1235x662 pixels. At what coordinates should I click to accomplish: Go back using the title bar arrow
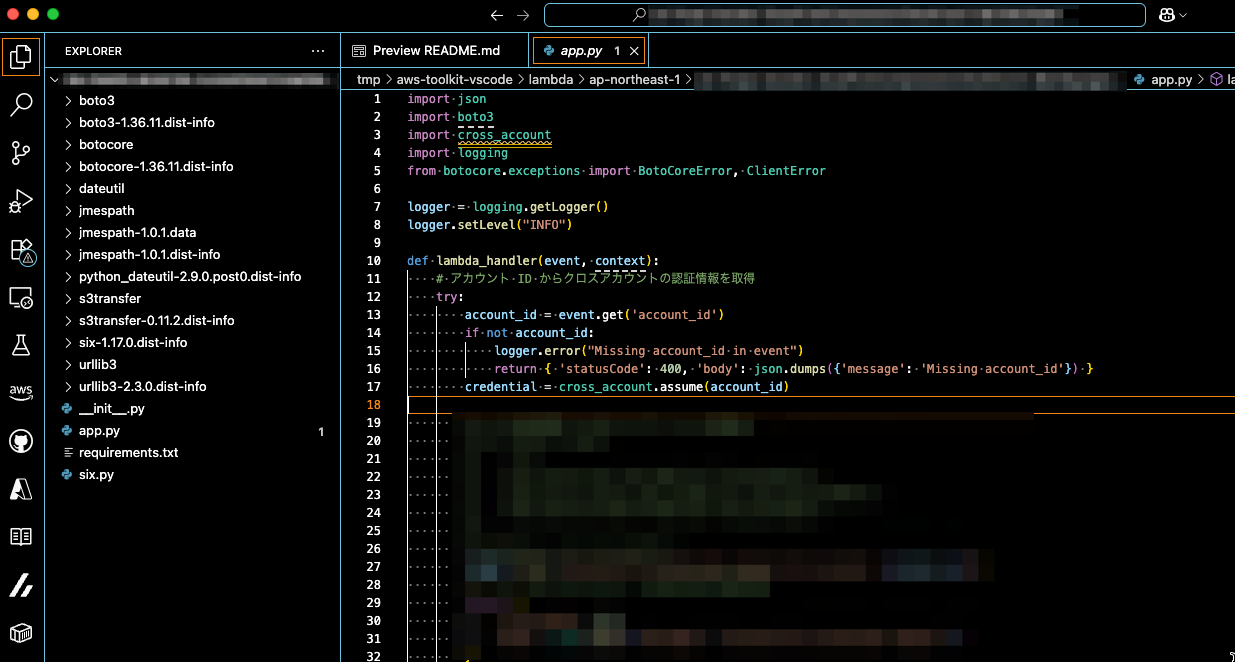[x=497, y=15]
